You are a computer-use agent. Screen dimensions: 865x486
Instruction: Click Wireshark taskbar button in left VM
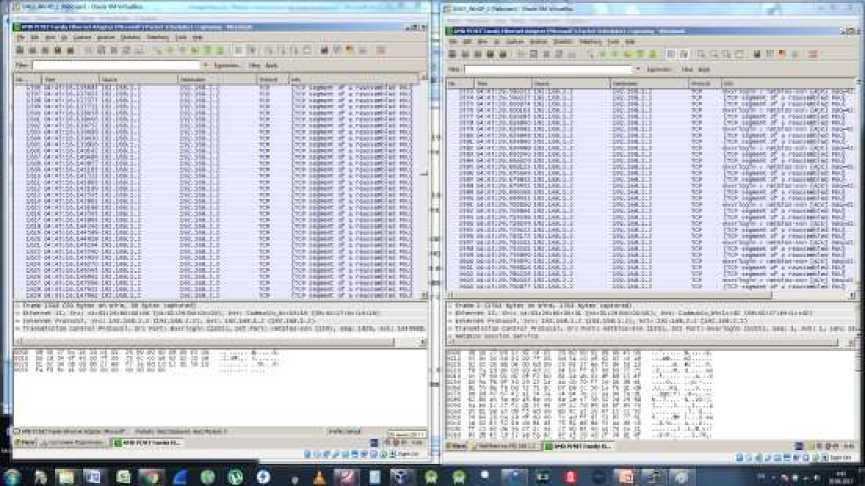(148, 443)
